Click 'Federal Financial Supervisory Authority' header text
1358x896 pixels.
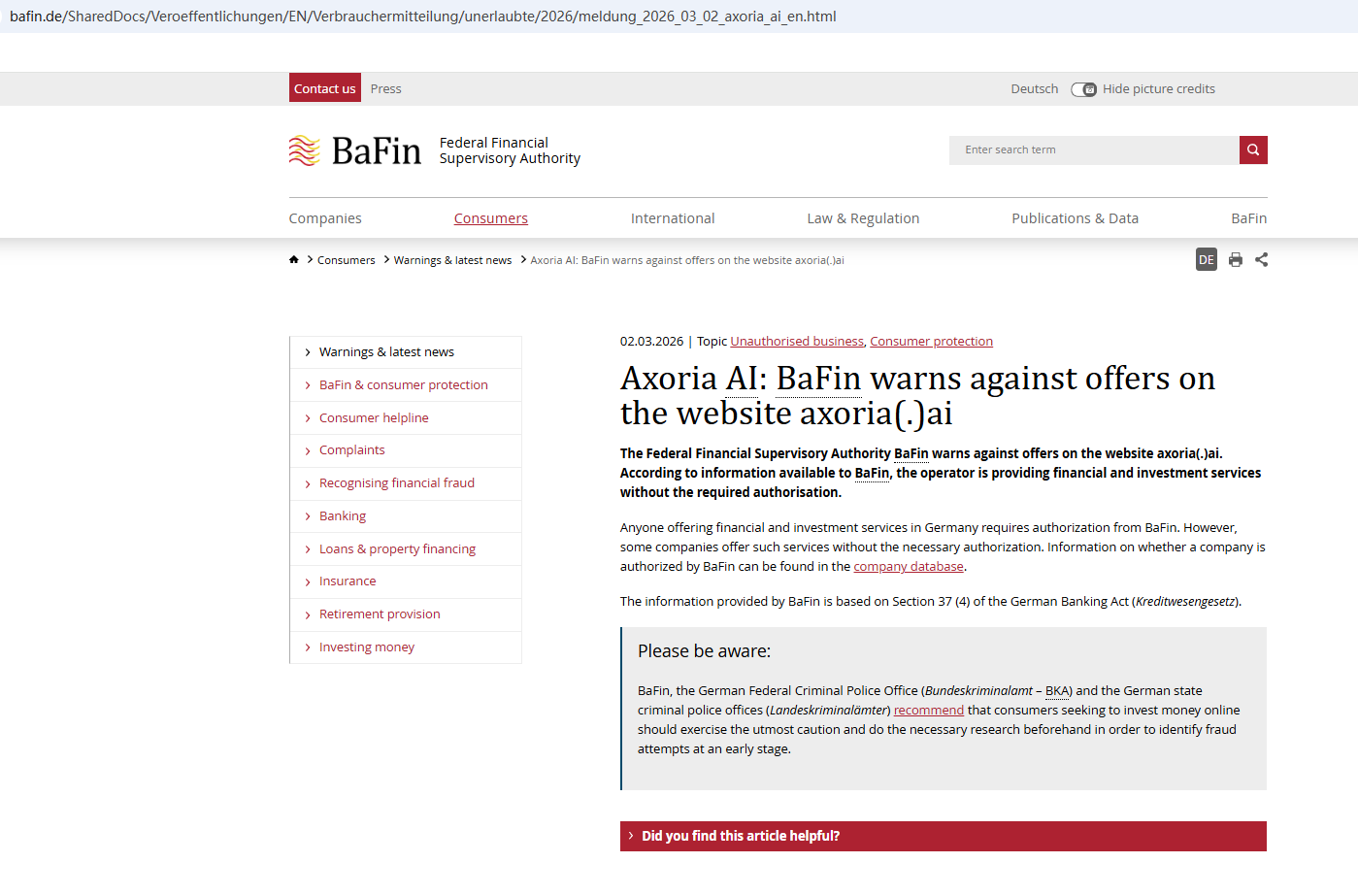tap(510, 150)
